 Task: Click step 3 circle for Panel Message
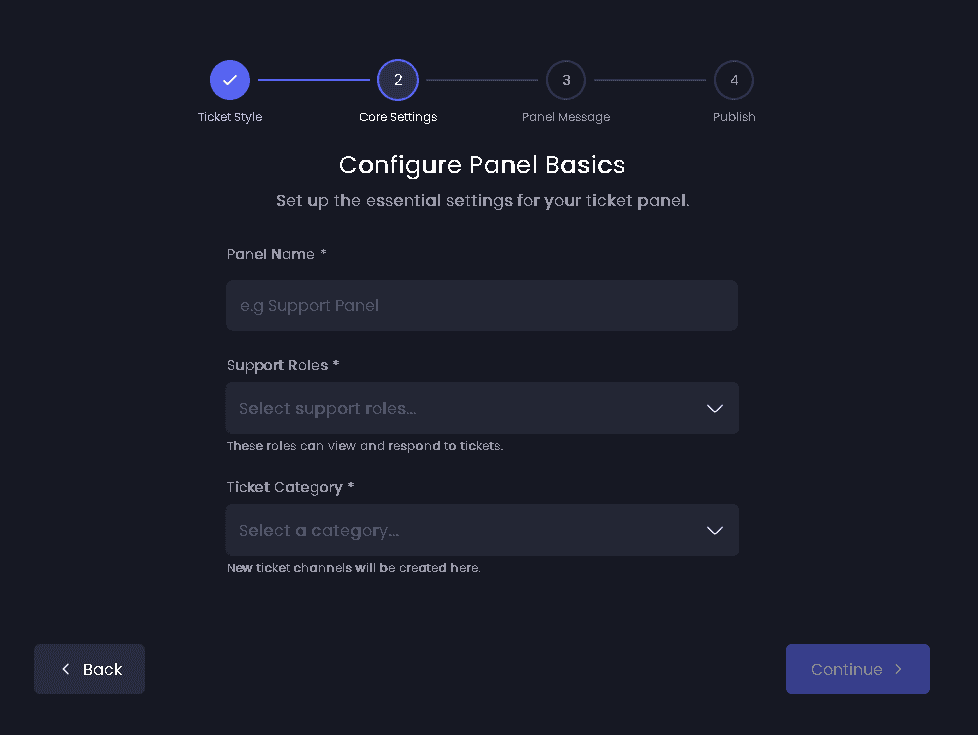(x=566, y=79)
